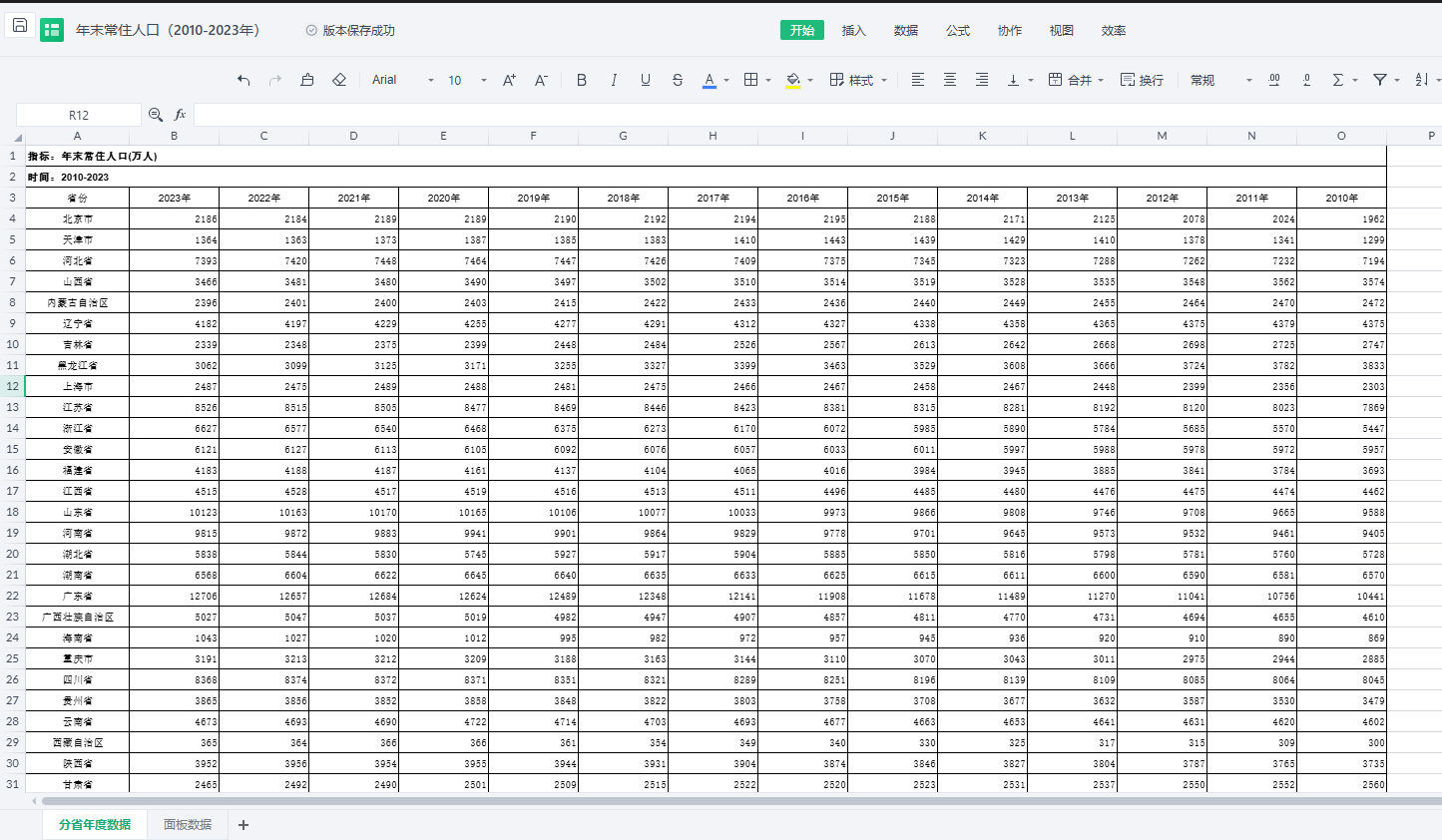Viewport: 1442px width, 840px height.
Task: Toggle underline formatting
Action: [x=646, y=80]
